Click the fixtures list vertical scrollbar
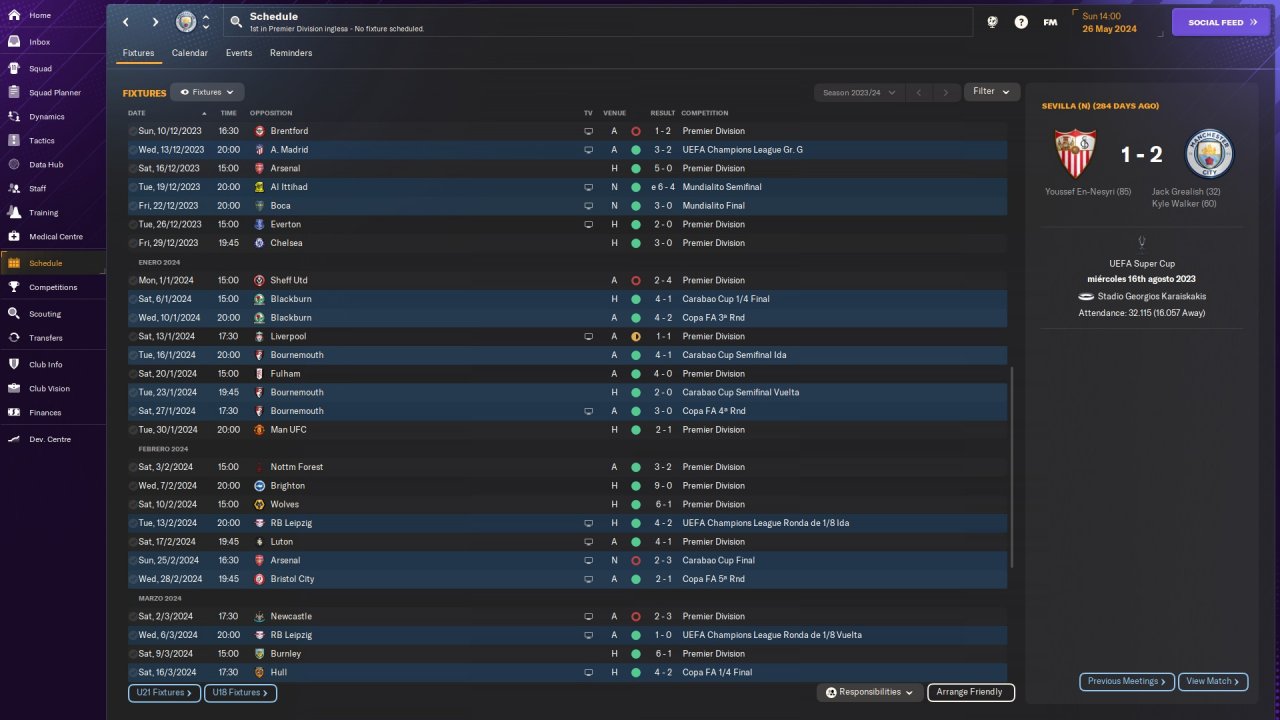Viewport: 1280px width, 720px height. click(x=1012, y=465)
